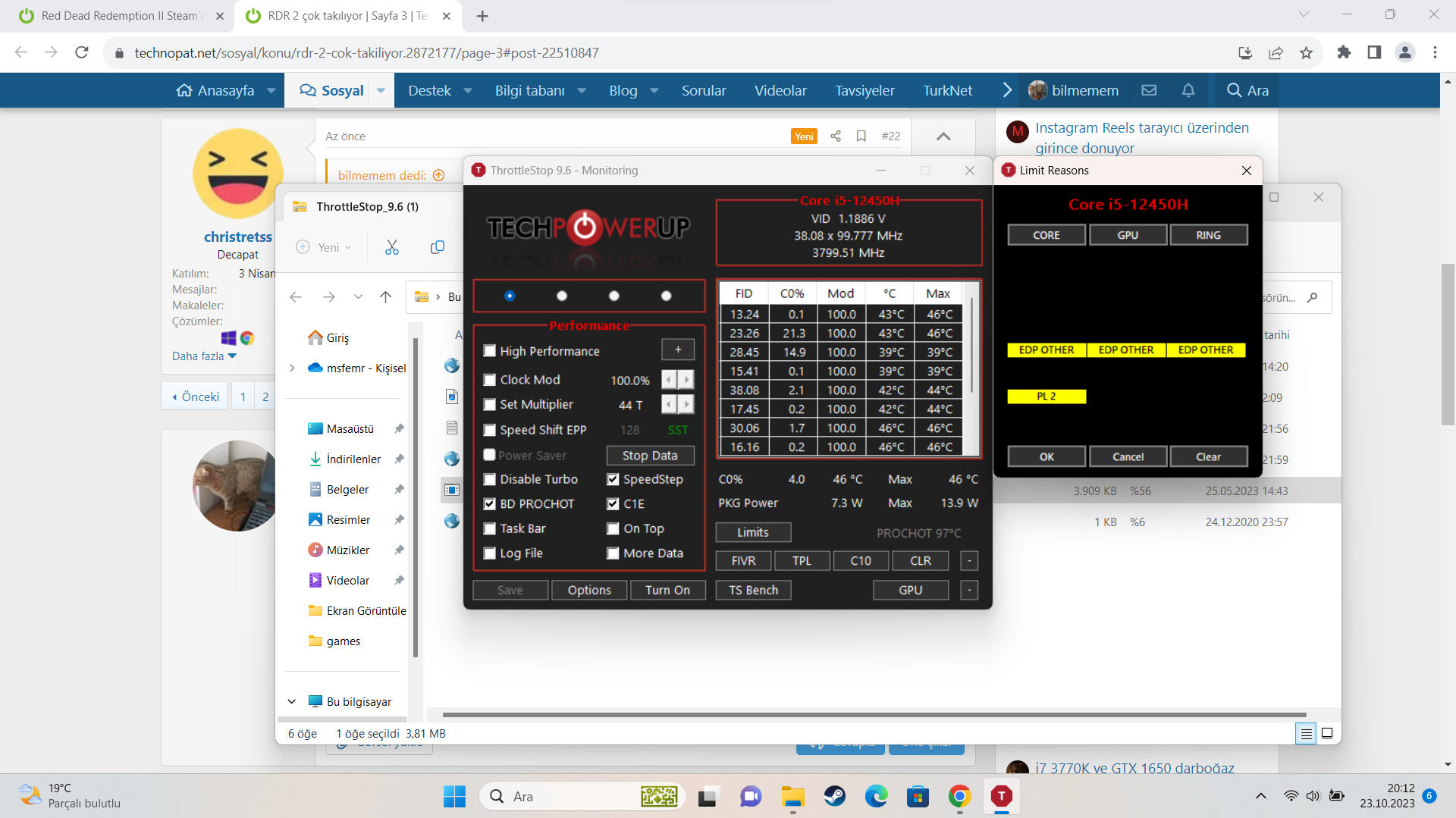This screenshot has height=818, width=1456.
Task: Open the Sosyal dropdown arrow
Action: 381,90
